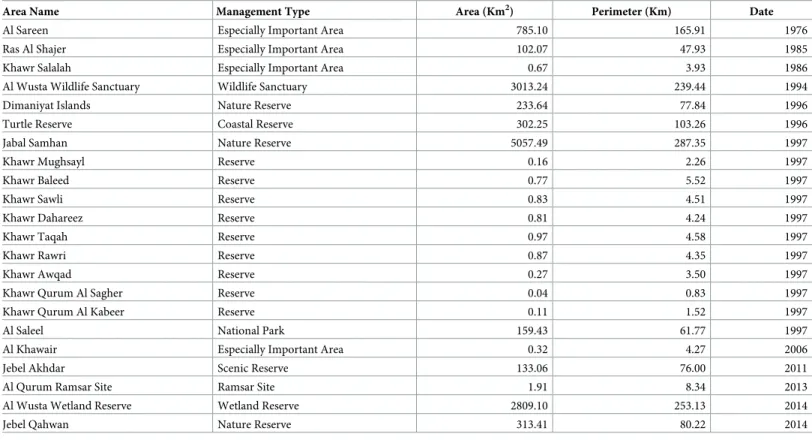Select the Khawr Baleed cell
This screenshot has height=440, width=812.
36,180
